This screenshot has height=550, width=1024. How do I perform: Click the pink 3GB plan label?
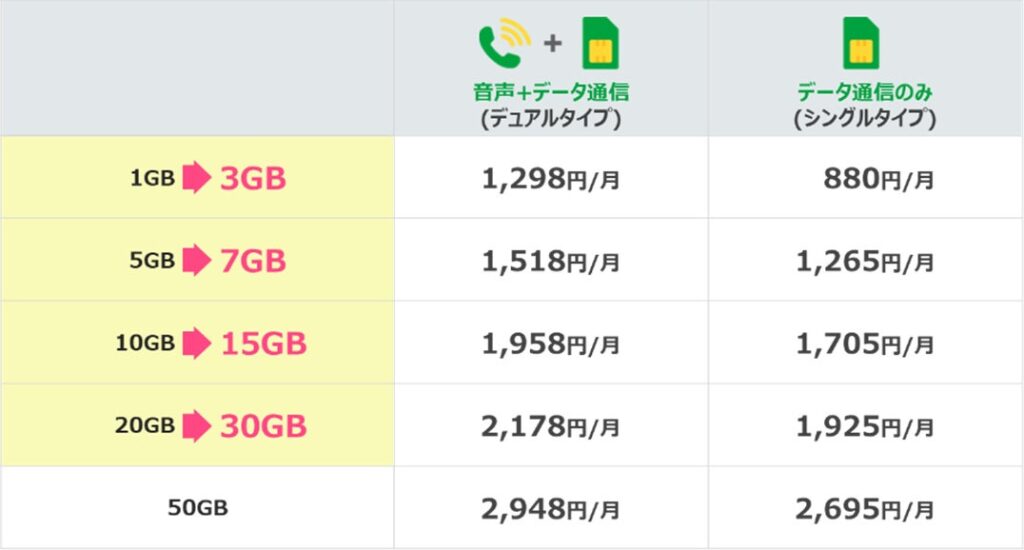(x=253, y=179)
